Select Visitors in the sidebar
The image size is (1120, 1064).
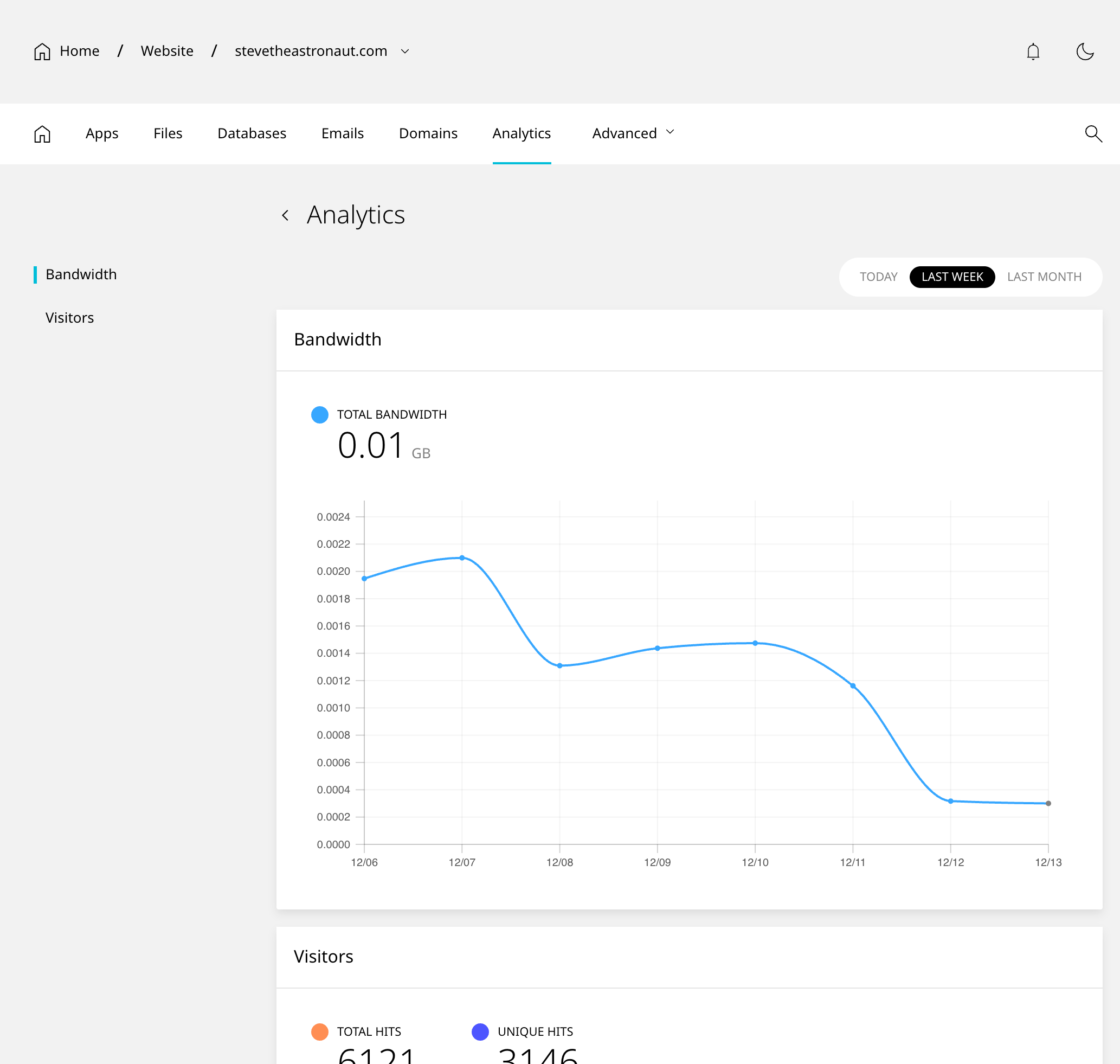point(70,318)
